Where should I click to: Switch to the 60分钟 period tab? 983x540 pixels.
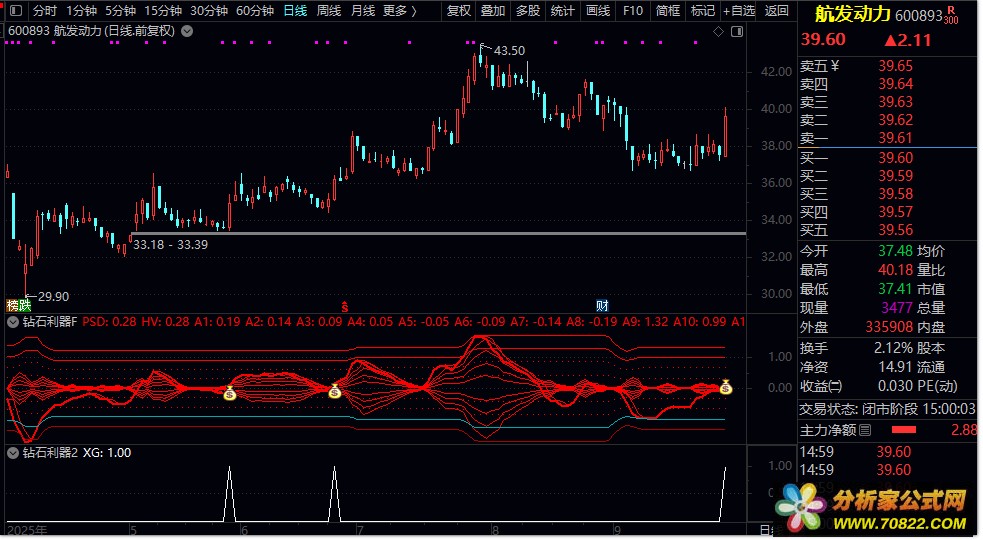click(255, 11)
